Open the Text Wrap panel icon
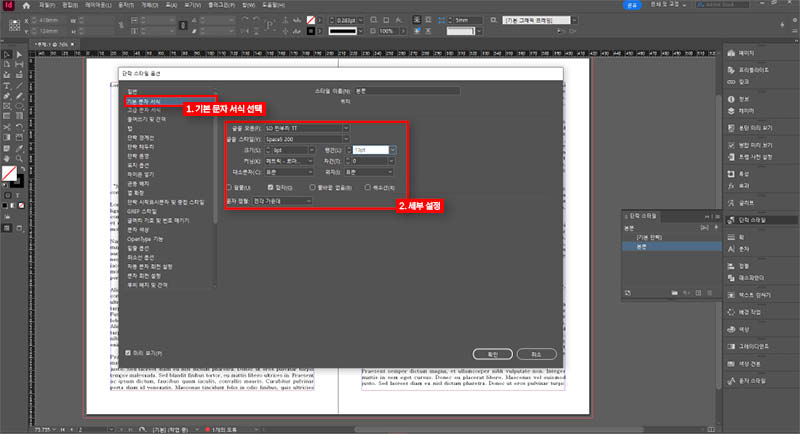The height and width of the screenshot is (434, 800). coord(731,295)
